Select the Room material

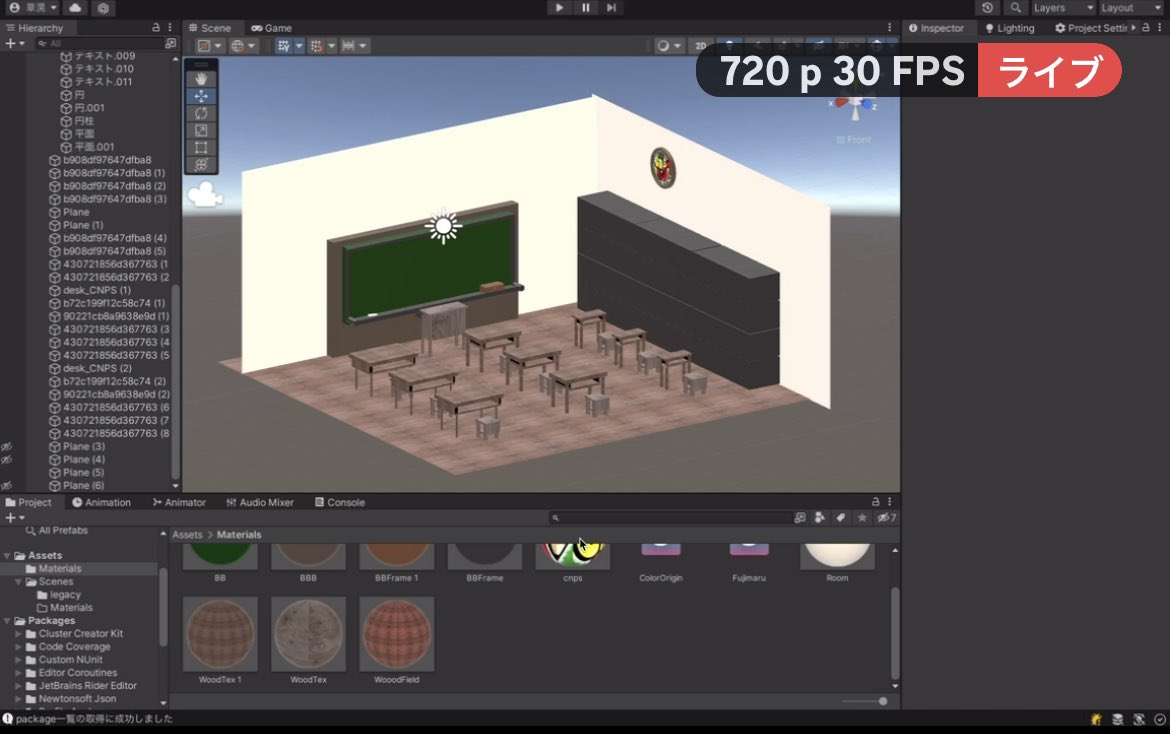(836, 563)
